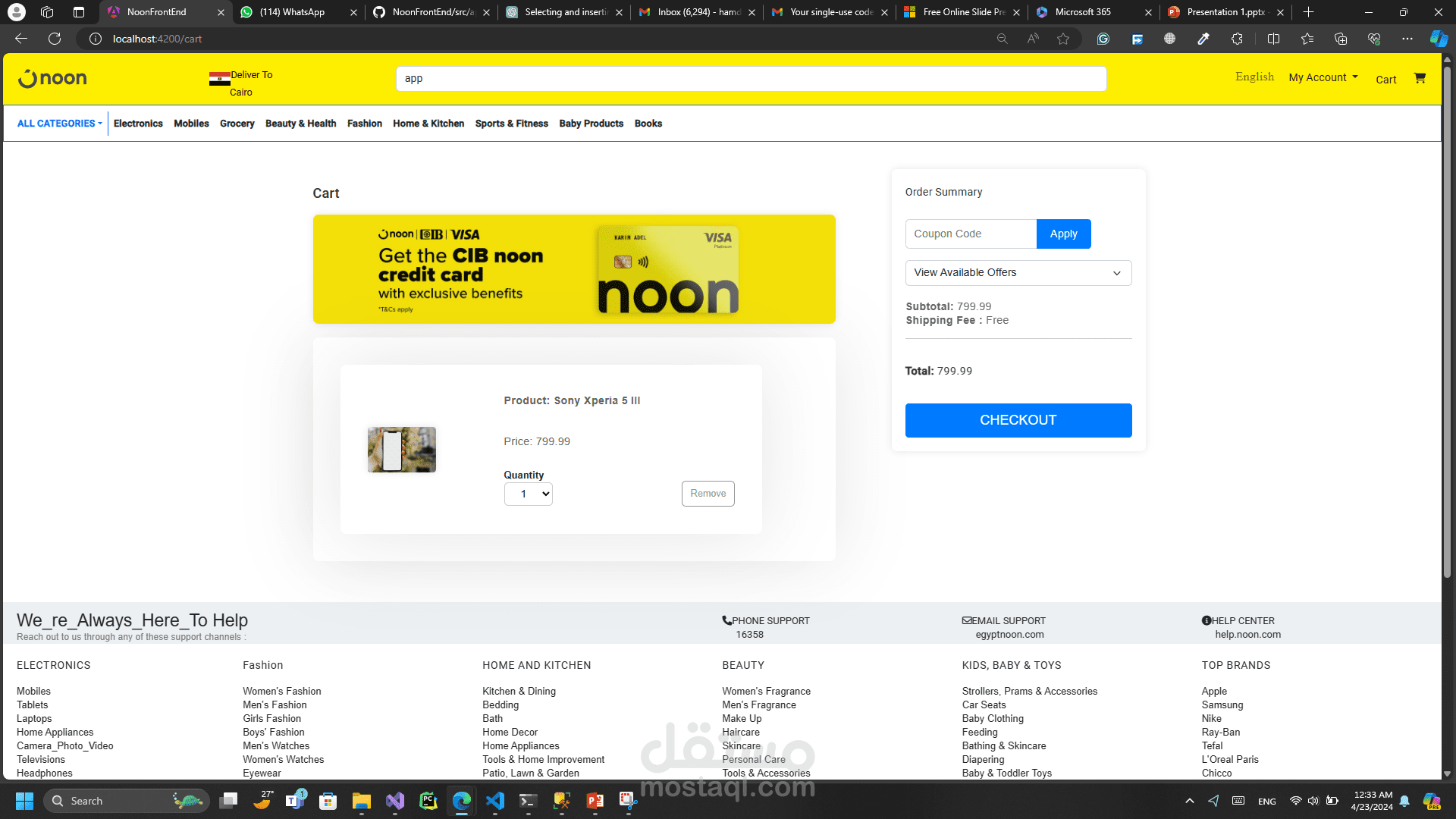This screenshot has width=1456, height=819.
Task: Open help.noon.com Help Center link
Action: click(x=1247, y=635)
